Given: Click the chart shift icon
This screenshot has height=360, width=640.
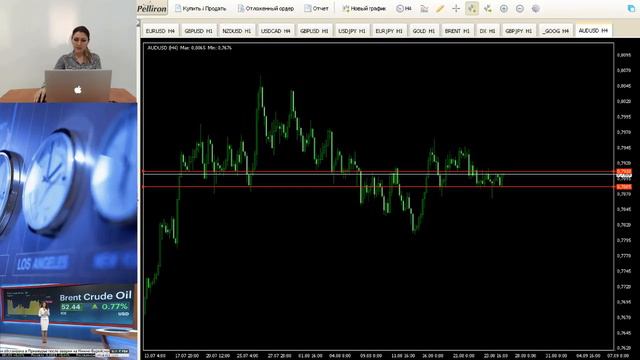Looking at the screenshot, I should point(488,8).
